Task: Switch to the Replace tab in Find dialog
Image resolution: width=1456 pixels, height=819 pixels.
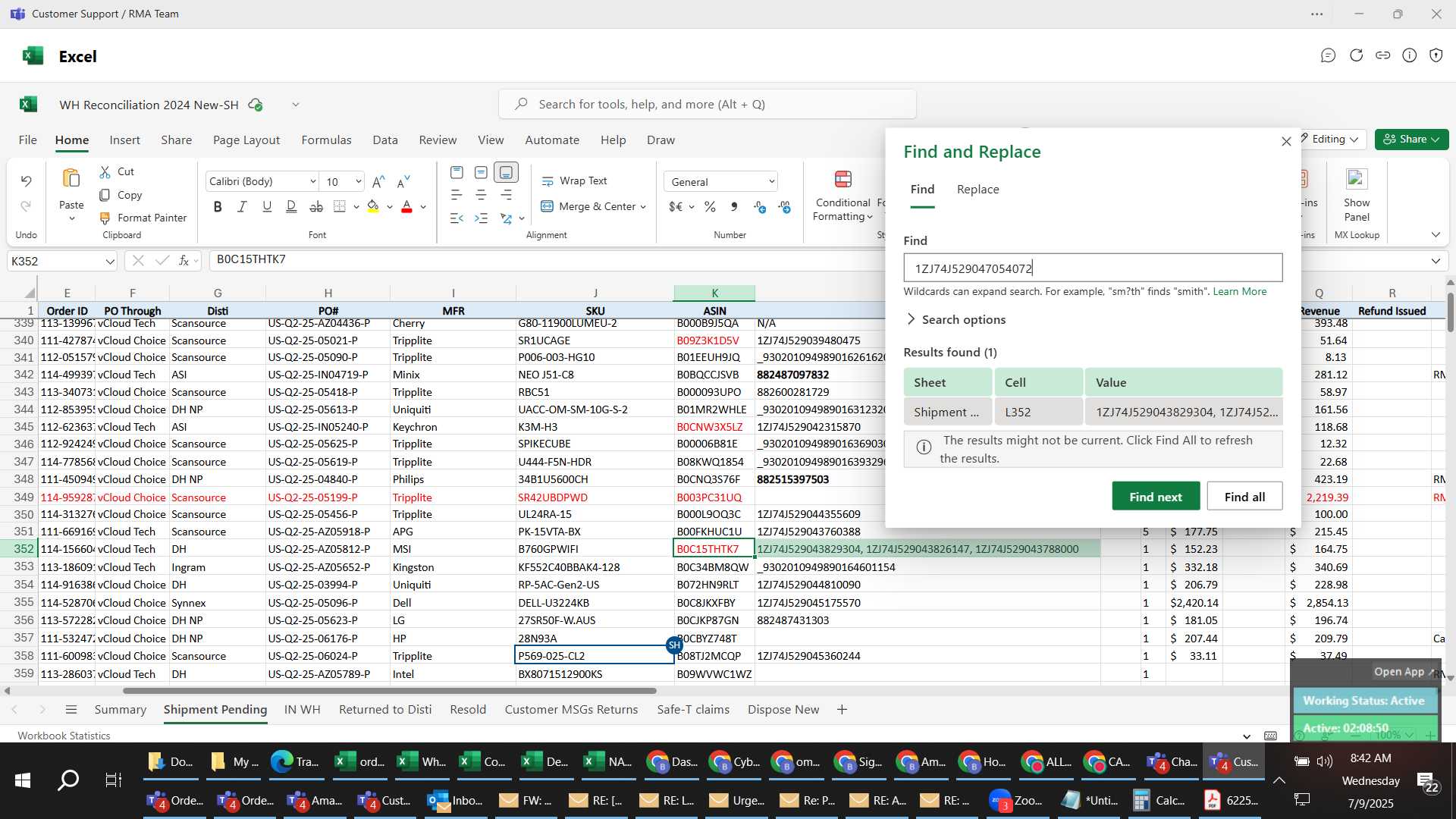Action: tap(977, 190)
